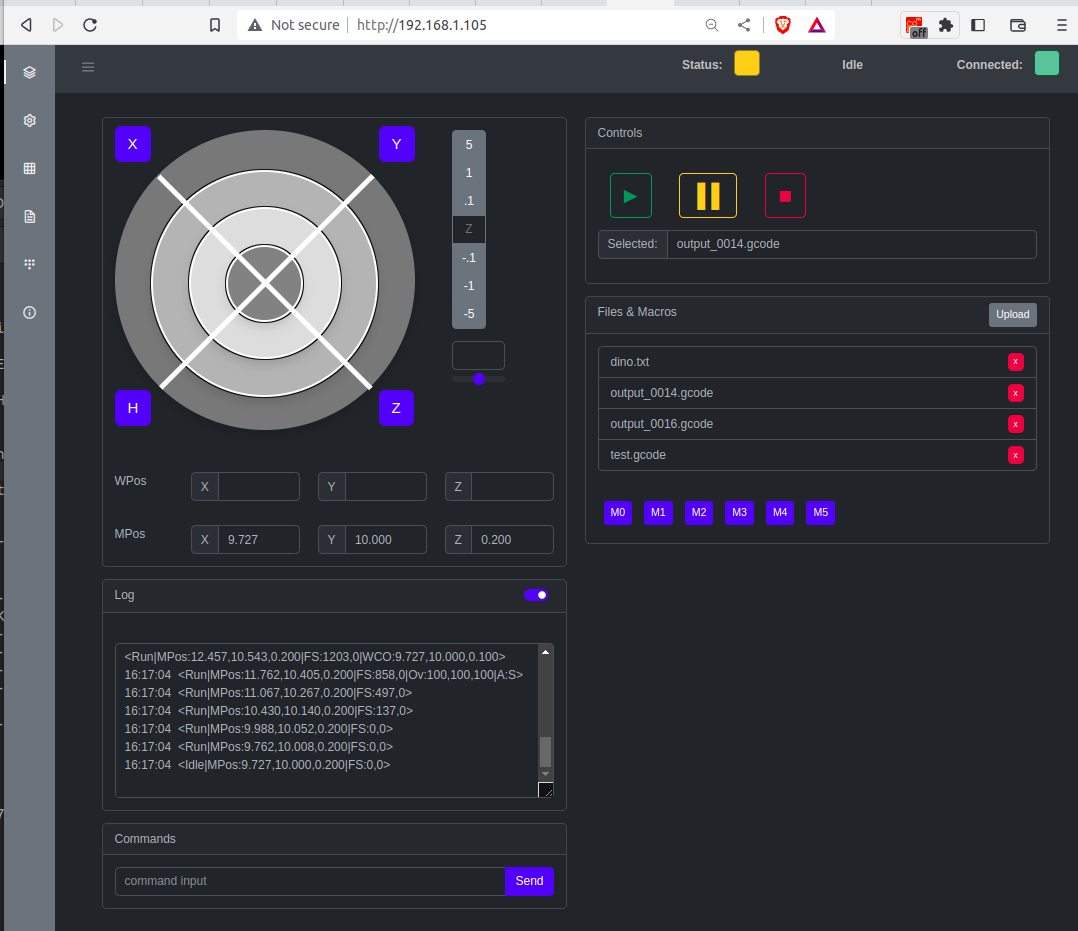1078x931 pixels.
Task: Toggle the Log switch
Action: click(536, 595)
